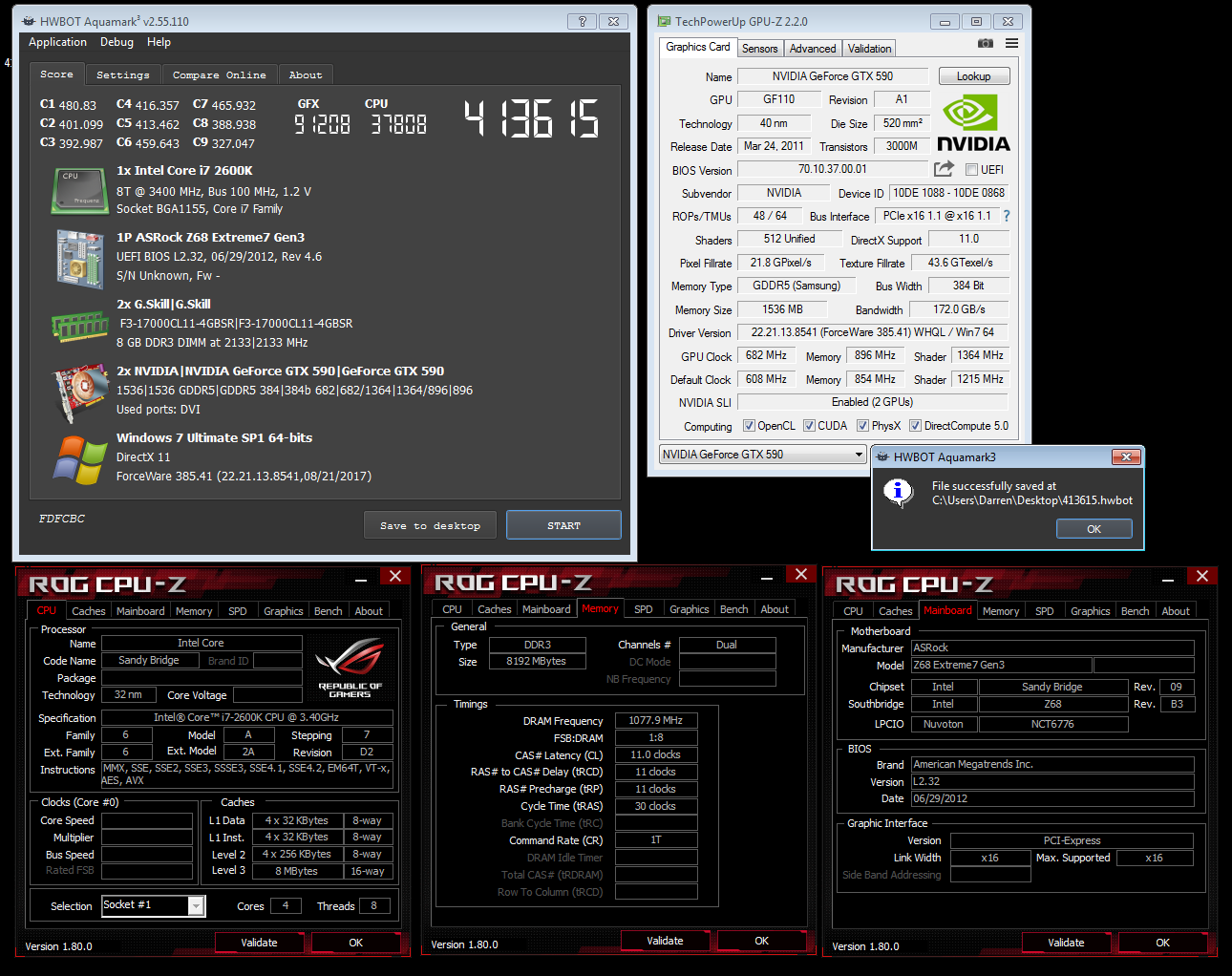Click the Memory Type field DDR3
Viewport: 1232px width, 976px height.
pyautogui.click(x=537, y=645)
